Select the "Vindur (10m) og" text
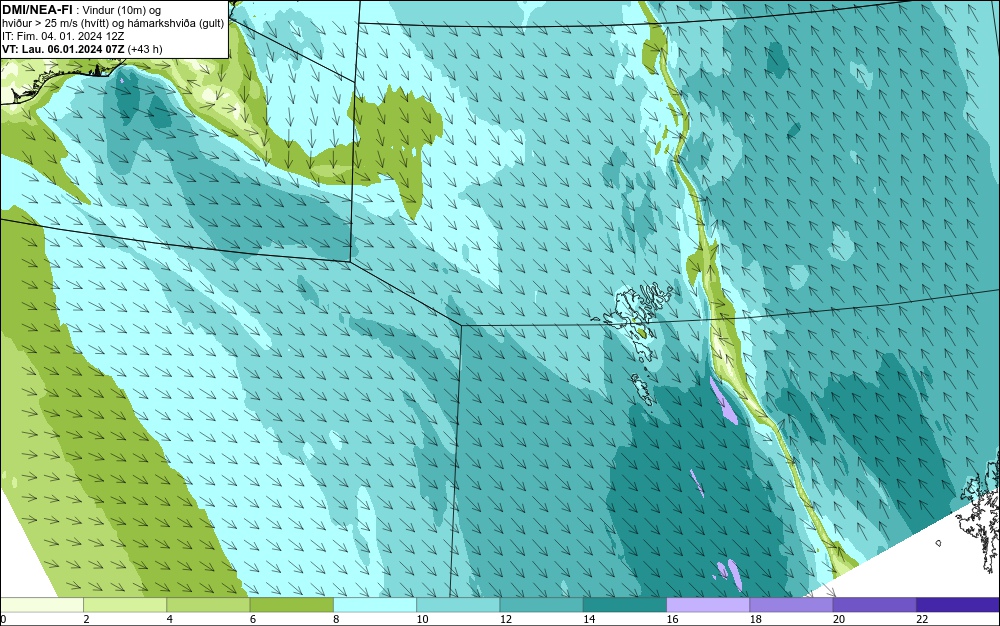The width and height of the screenshot is (1000, 626). point(121,10)
